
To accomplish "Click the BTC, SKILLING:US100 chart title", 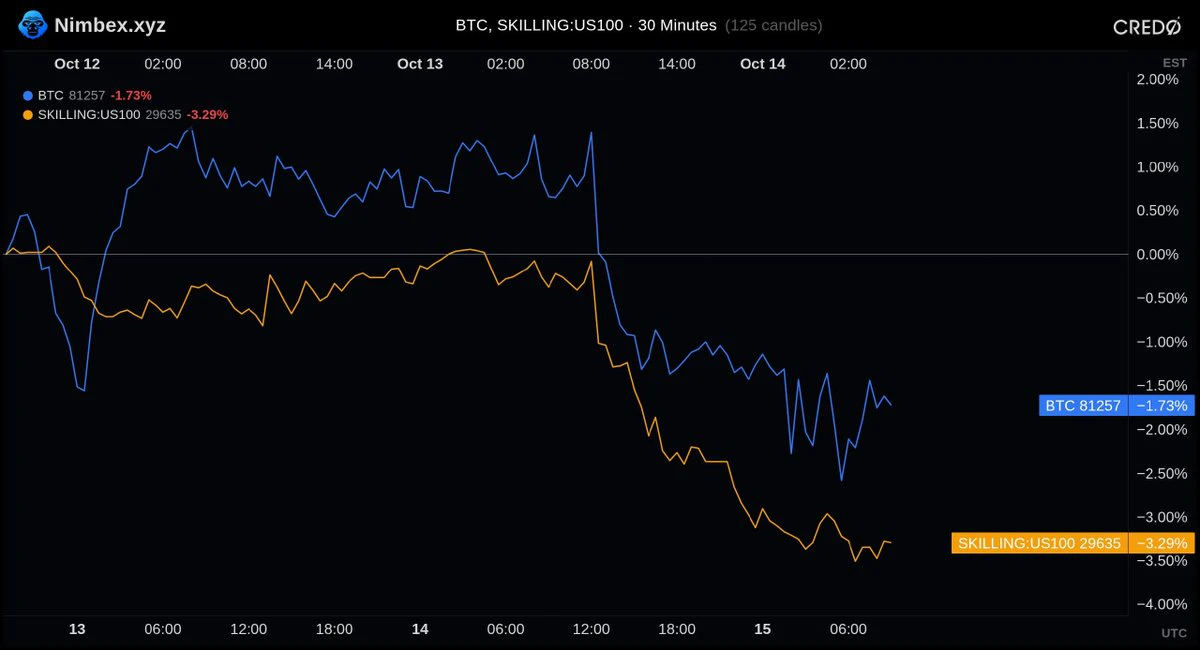I will [540, 26].
